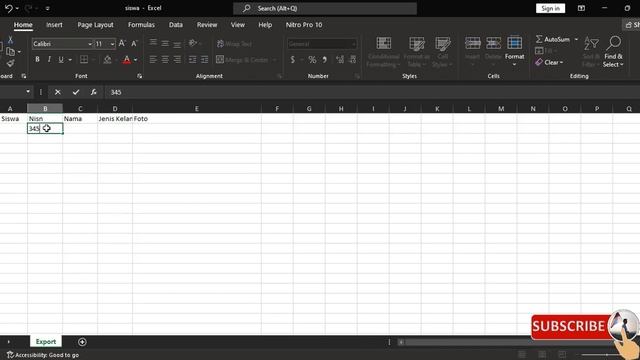Click the Middle Align icon
640x360 pixels.
coord(165,43)
